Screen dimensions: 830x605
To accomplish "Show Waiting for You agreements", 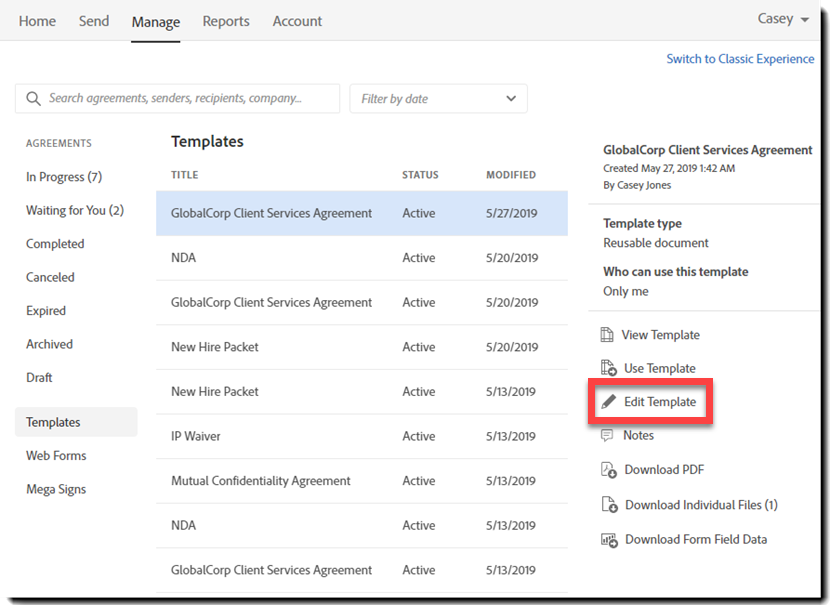I will pos(75,210).
